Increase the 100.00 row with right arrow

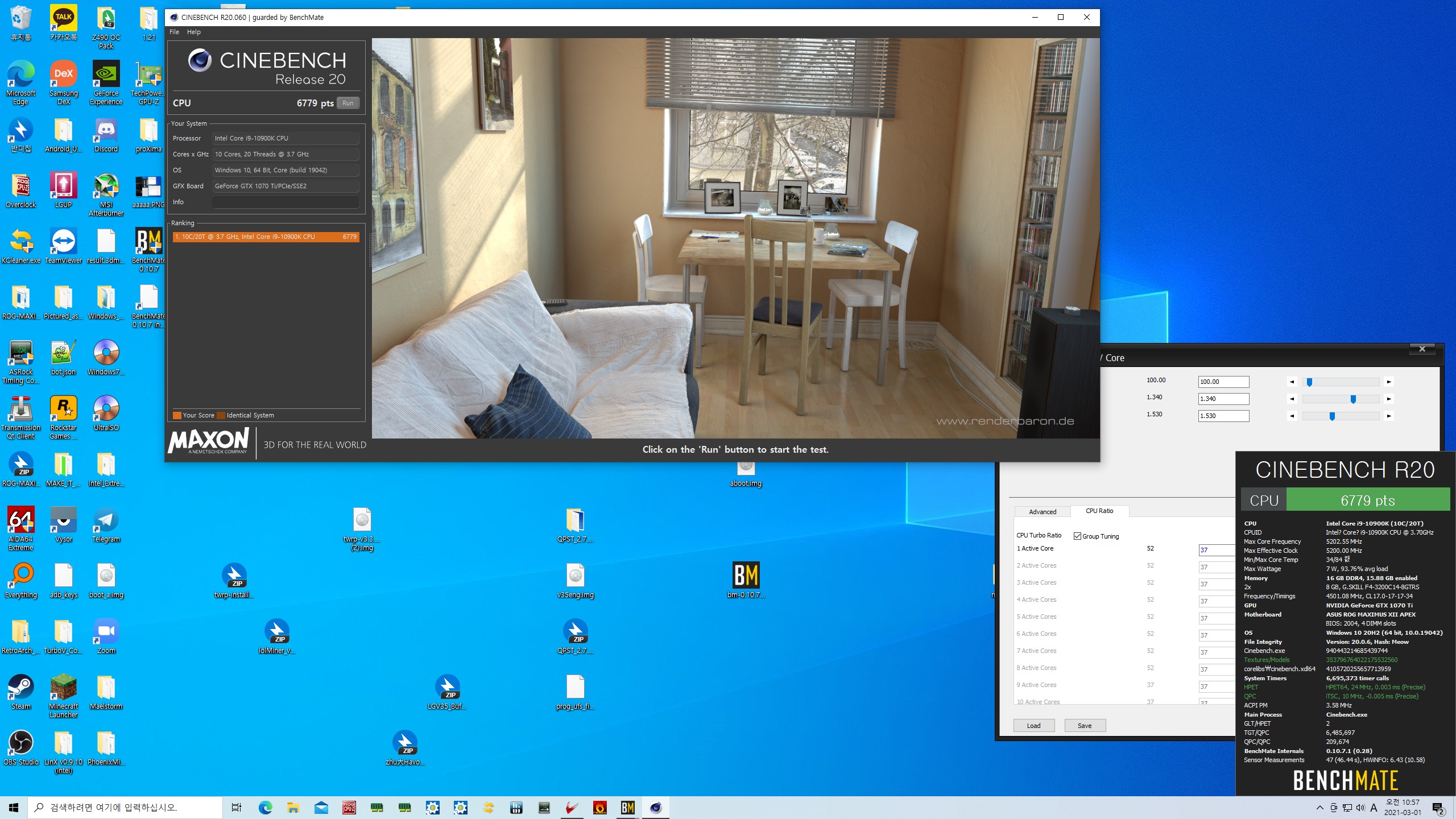(1389, 382)
